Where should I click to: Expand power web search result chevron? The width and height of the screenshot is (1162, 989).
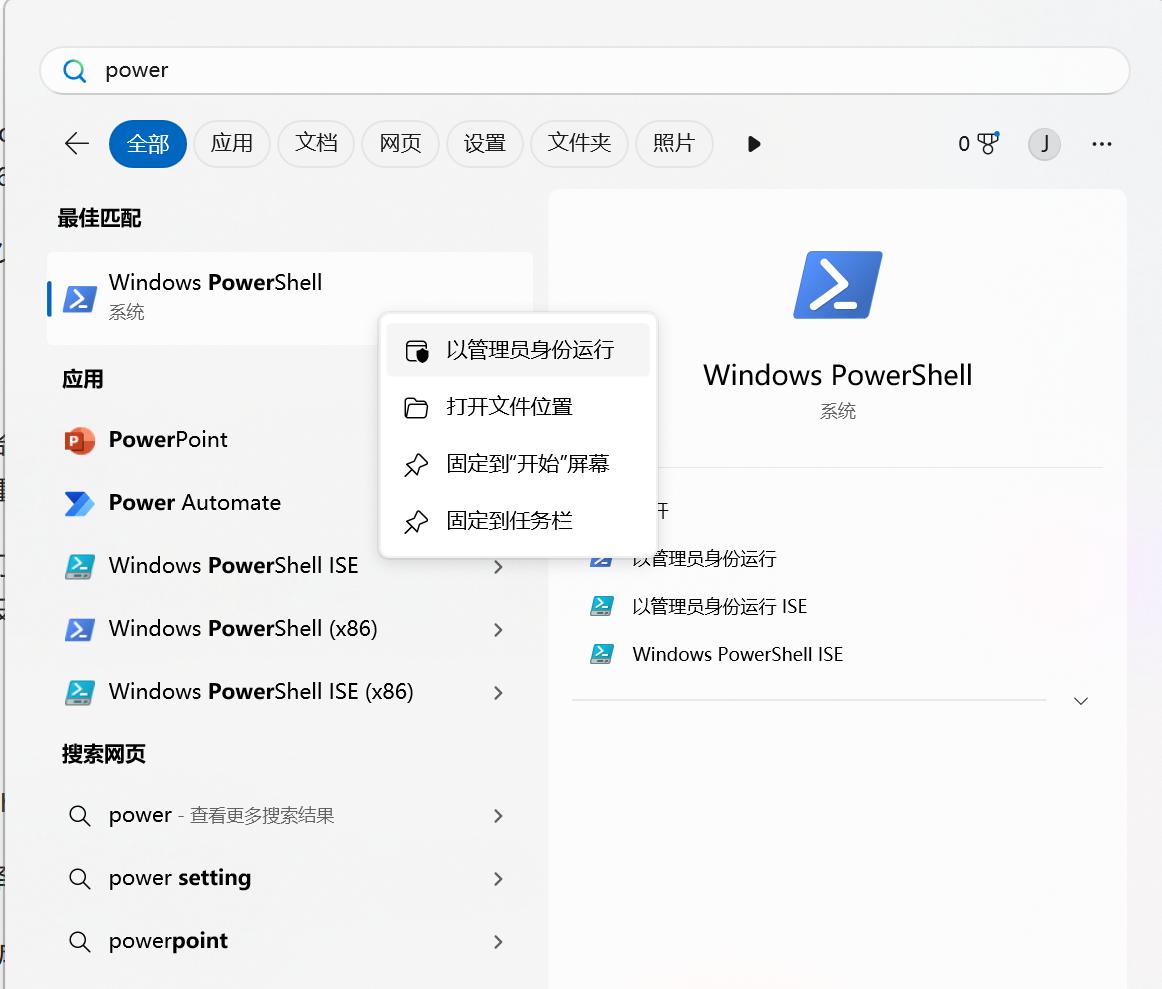pos(498,816)
